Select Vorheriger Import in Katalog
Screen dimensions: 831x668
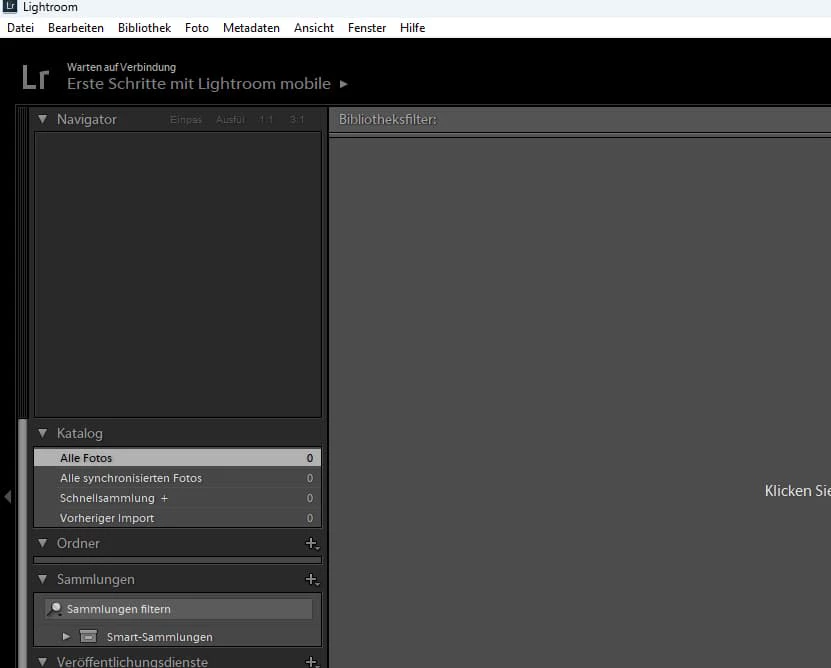point(178,518)
